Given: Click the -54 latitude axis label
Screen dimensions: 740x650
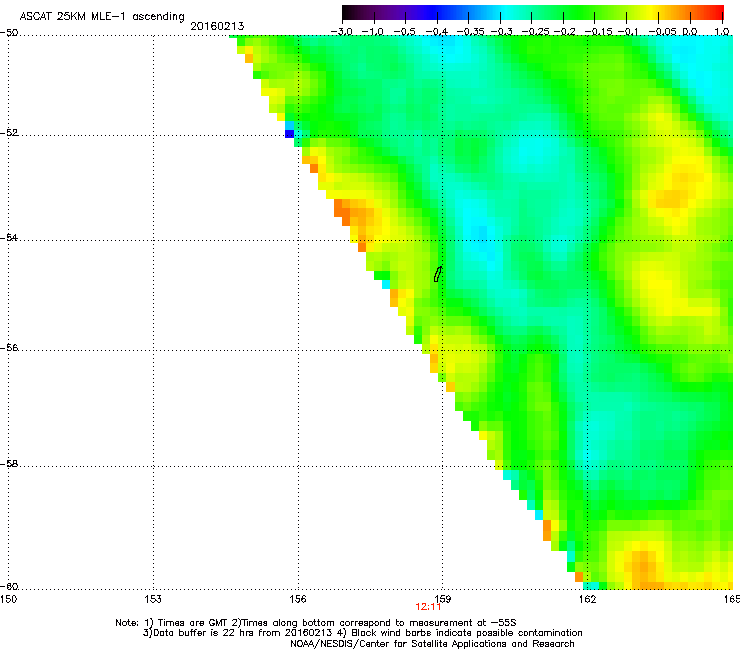Looking at the screenshot, I should [x=9, y=237].
